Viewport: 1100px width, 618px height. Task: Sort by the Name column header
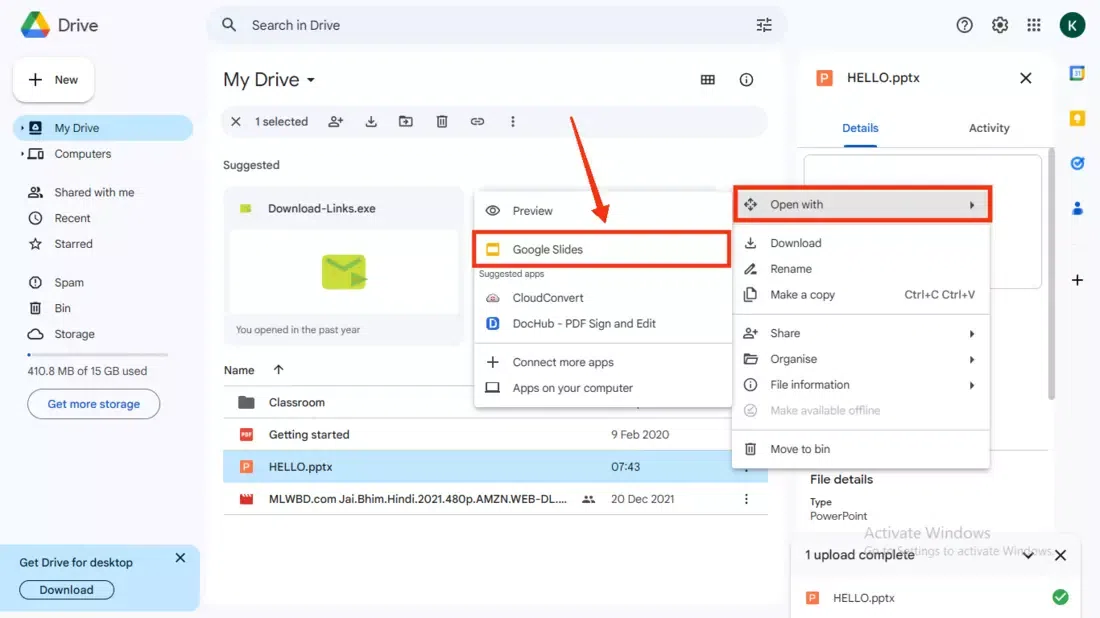(239, 370)
